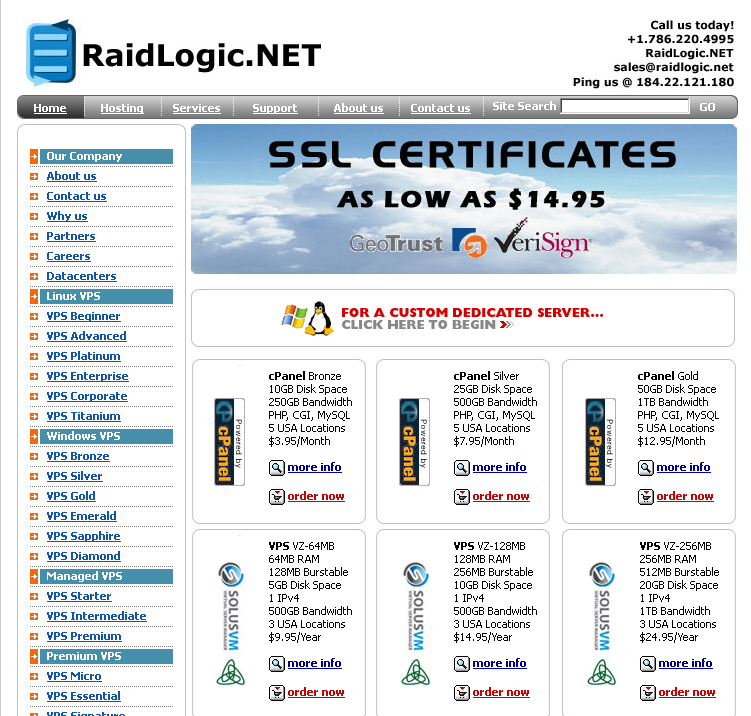Click green knot logo in VZ-64MB card

[x=230, y=672]
